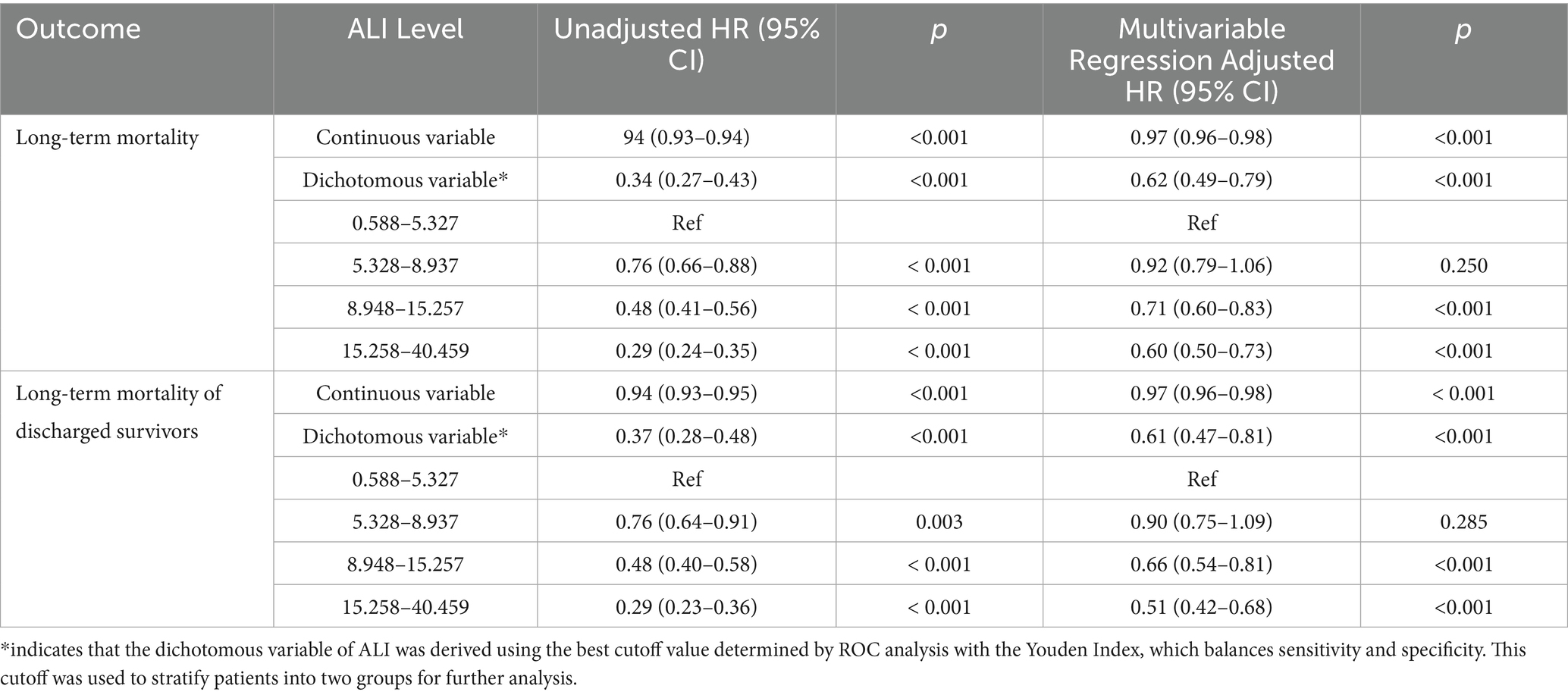The image size is (1568, 695).
Task: Click the 0.34 (0.27–0.43) hazard ratio cell
Action: pos(686,180)
